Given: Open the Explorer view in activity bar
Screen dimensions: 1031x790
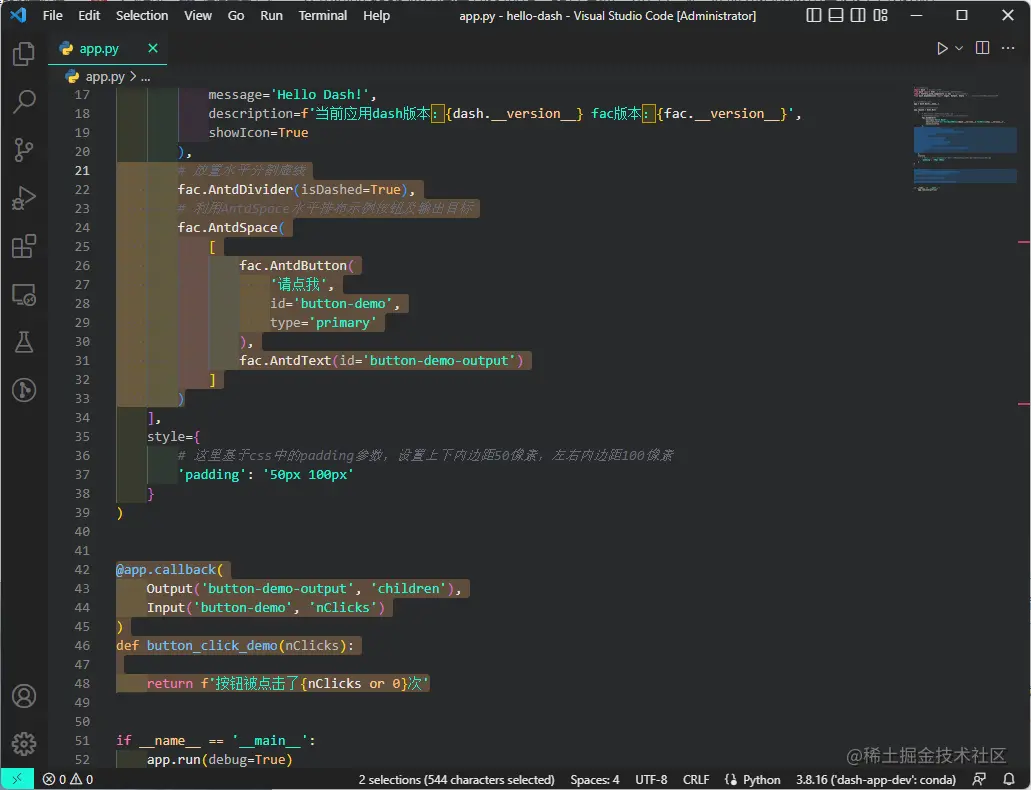Looking at the screenshot, I should (x=24, y=53).
